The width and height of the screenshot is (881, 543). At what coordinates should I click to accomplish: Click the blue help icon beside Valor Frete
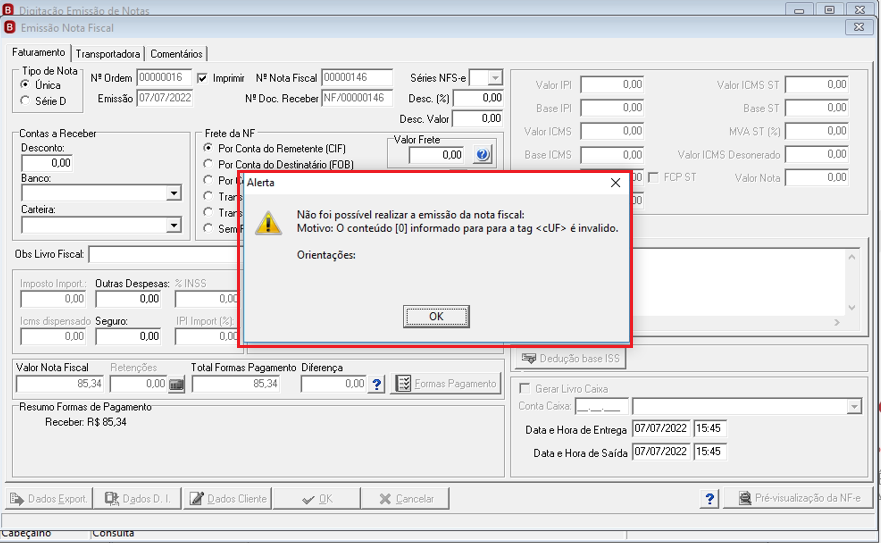[483, 155]
